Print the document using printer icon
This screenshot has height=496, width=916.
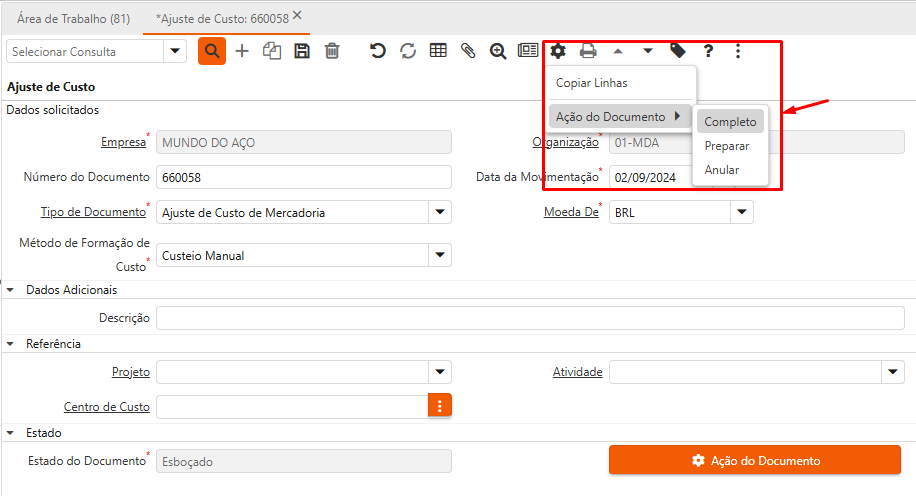589,51
